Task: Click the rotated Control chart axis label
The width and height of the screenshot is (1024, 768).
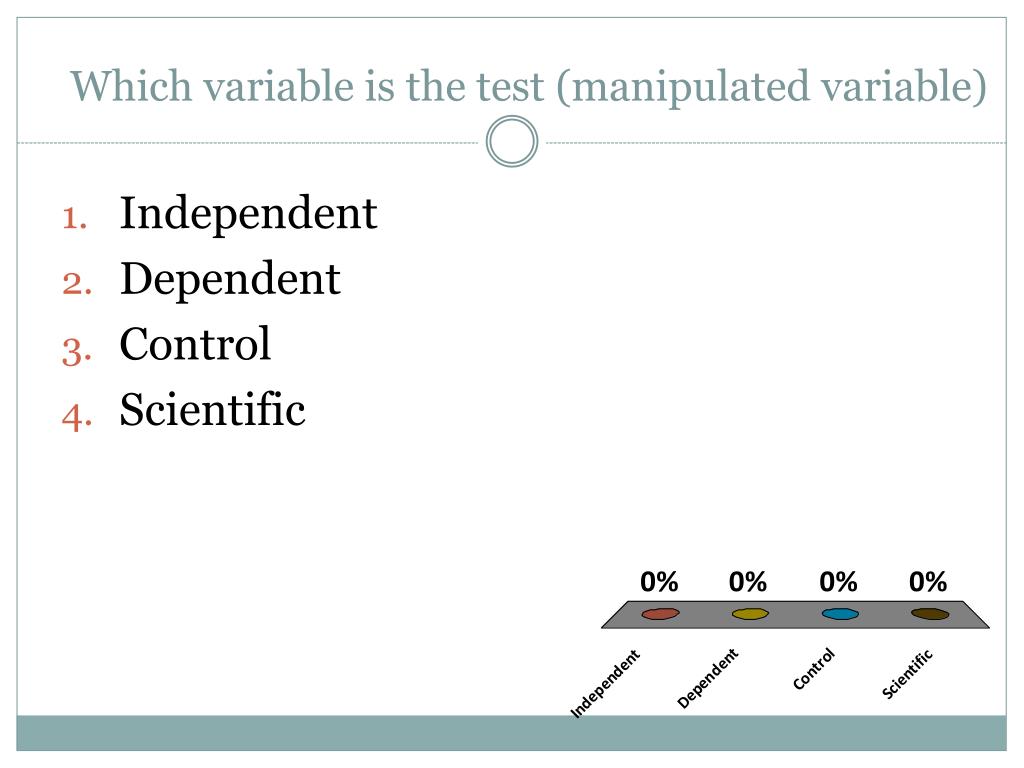Action: tap(813, 669)
